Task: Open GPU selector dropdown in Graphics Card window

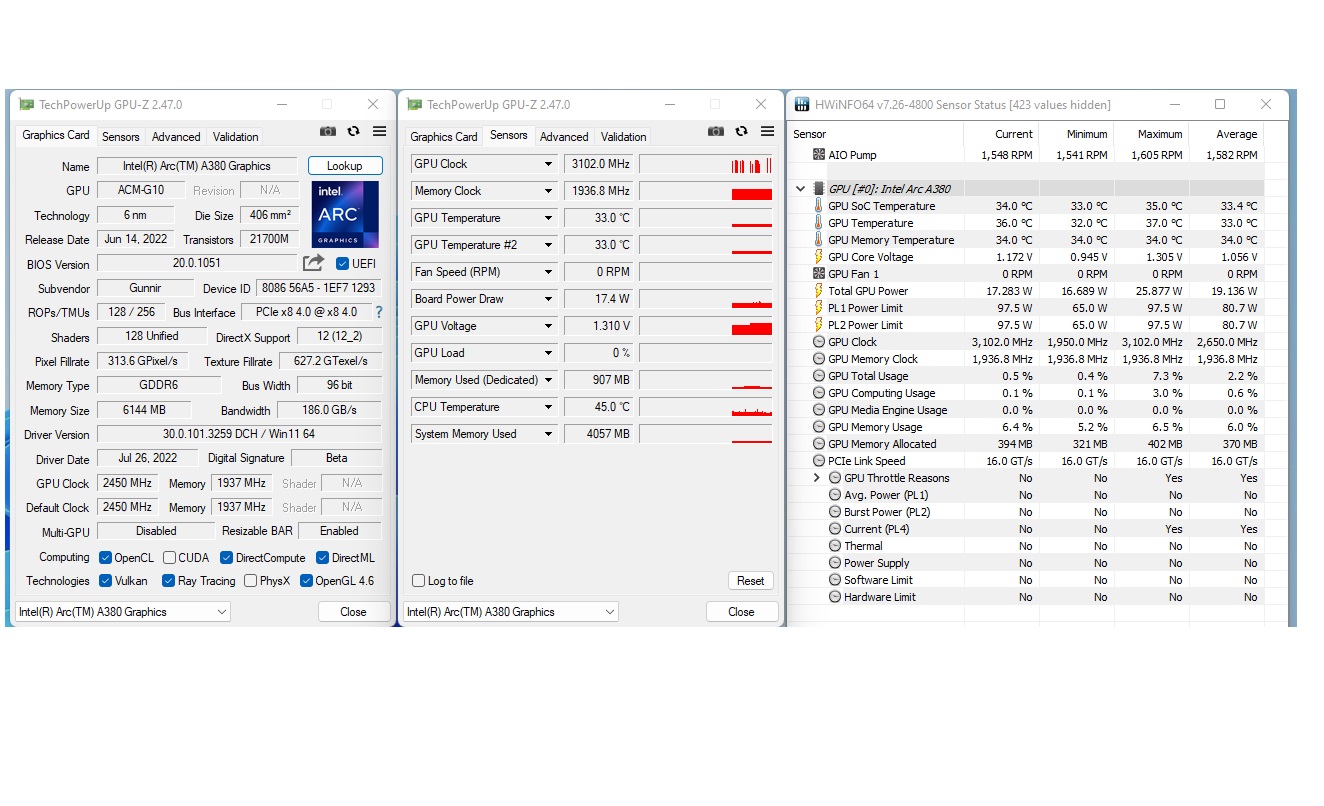Action: (123, 612)
